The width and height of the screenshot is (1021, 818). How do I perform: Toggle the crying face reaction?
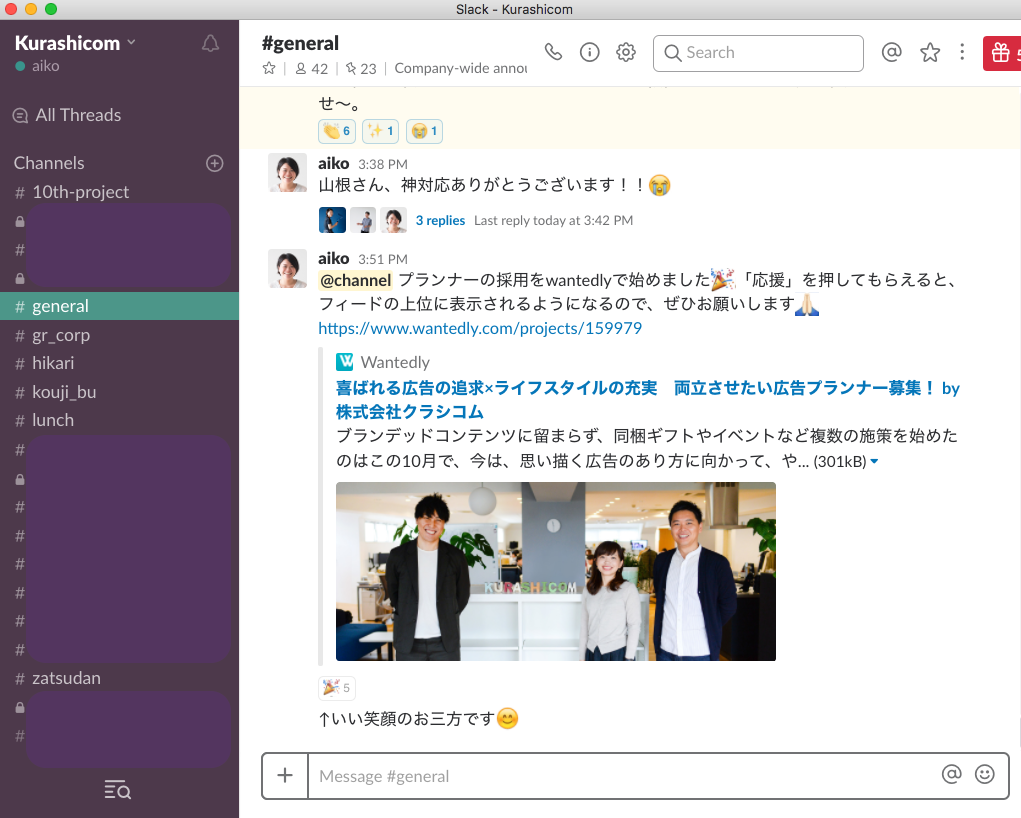425,131
